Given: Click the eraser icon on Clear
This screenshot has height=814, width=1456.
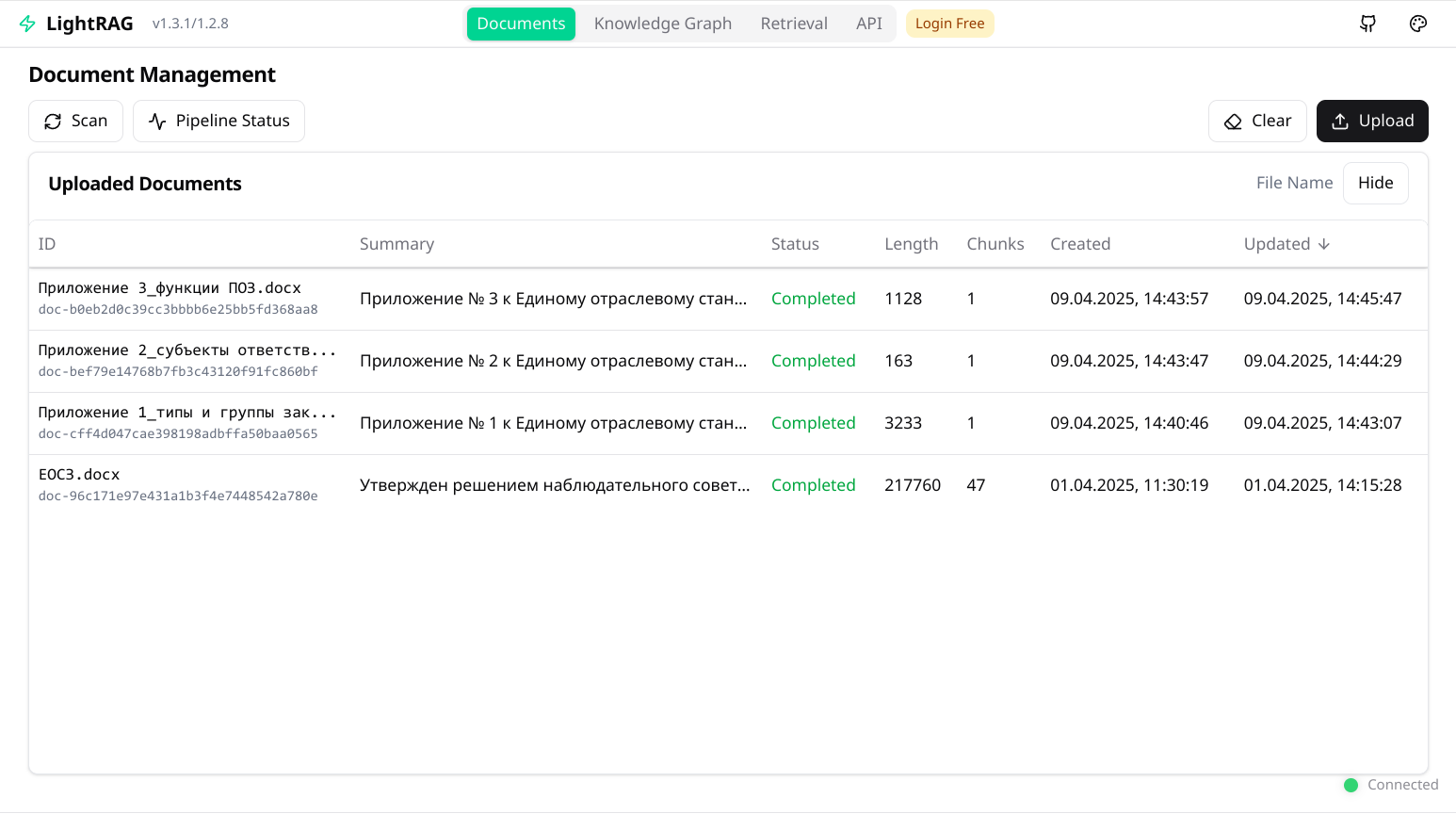Looking at the screenshot, I should click(x=1233, y=122).
